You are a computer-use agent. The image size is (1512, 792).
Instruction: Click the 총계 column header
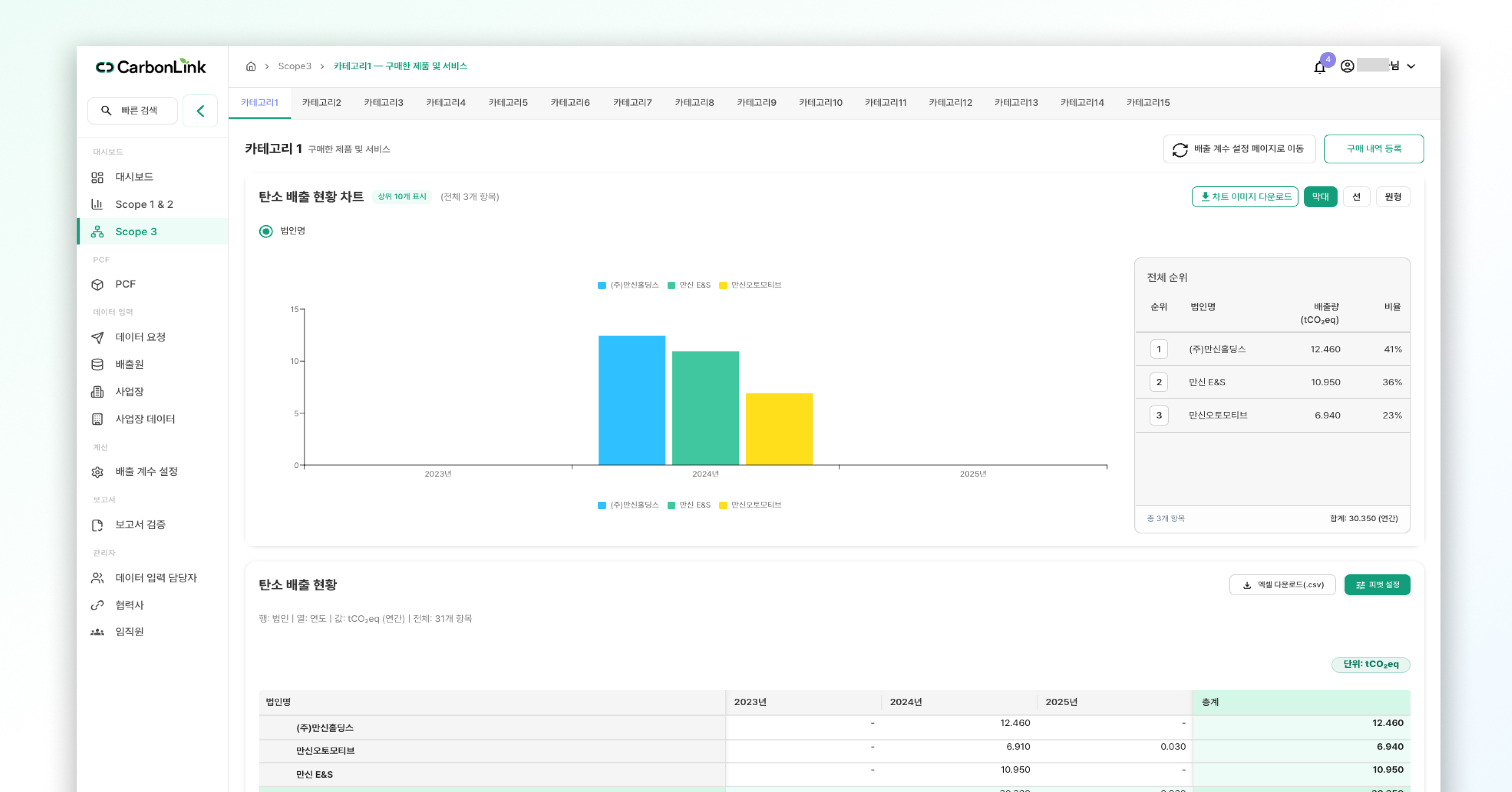[x=1301, y=702]
